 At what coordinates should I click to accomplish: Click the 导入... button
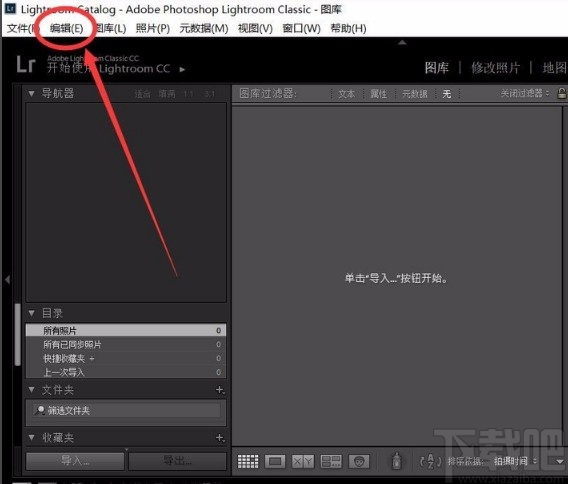(x=75, y=461)
